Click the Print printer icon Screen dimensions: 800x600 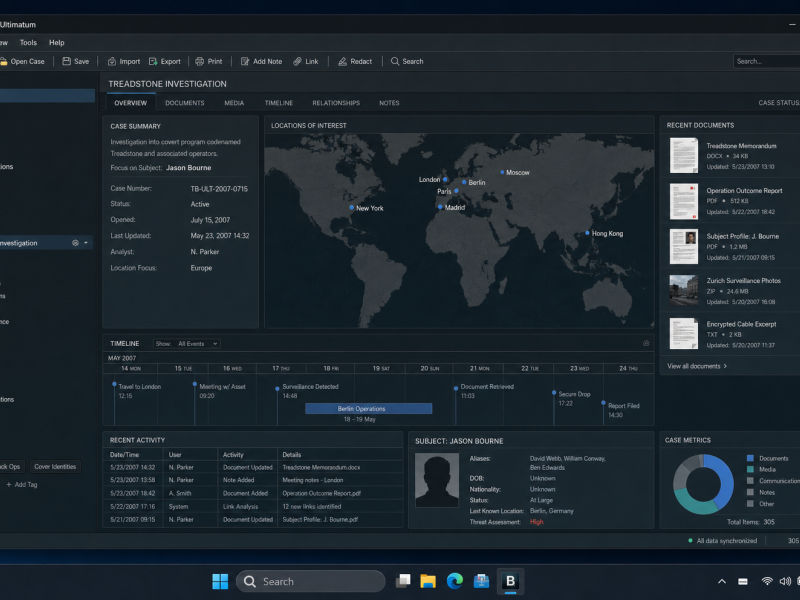199,61
